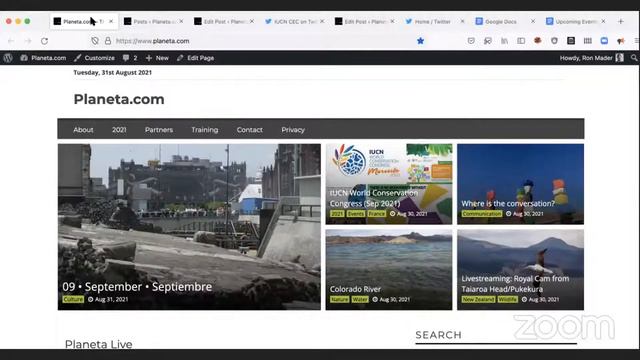Image resolution: width=640 pixels, height=360 pixels.
Task: Switch to the IUCN CEC on Twitter tab
Action: (294, 21)
